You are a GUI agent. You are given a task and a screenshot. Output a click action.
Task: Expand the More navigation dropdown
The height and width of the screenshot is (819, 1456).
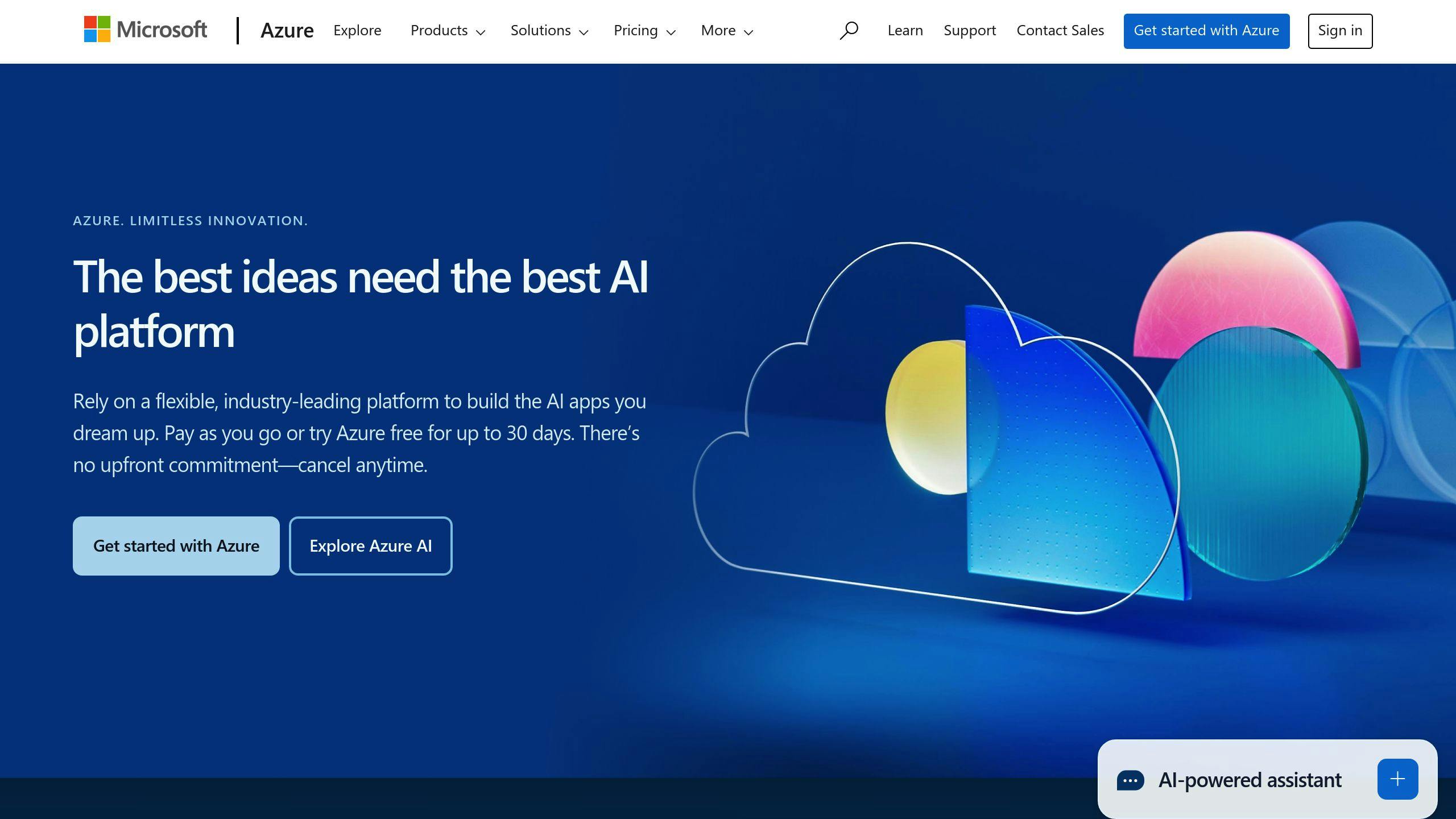click(727, 30)
